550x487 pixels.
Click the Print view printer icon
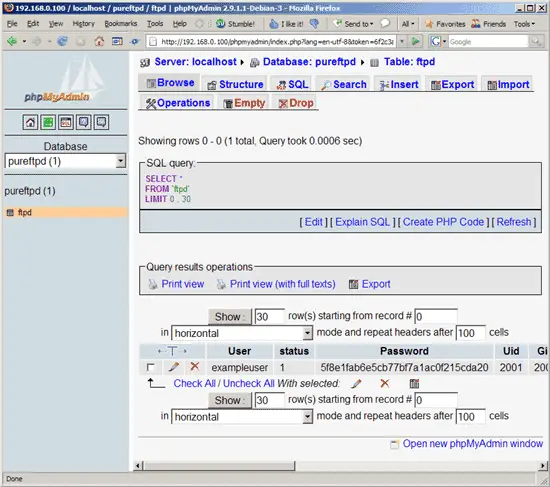click(153, 284)
